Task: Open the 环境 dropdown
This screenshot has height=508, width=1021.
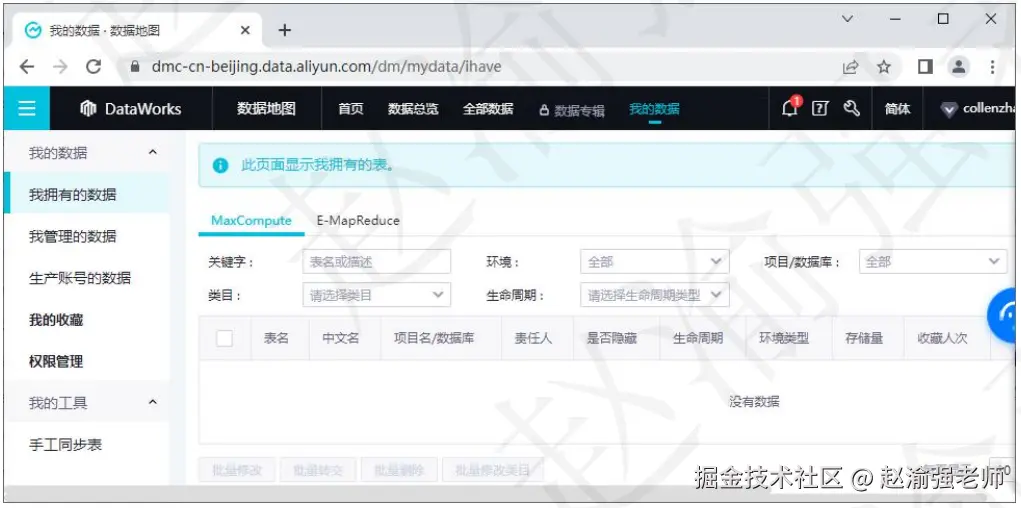Action: [x=654, y=262]
